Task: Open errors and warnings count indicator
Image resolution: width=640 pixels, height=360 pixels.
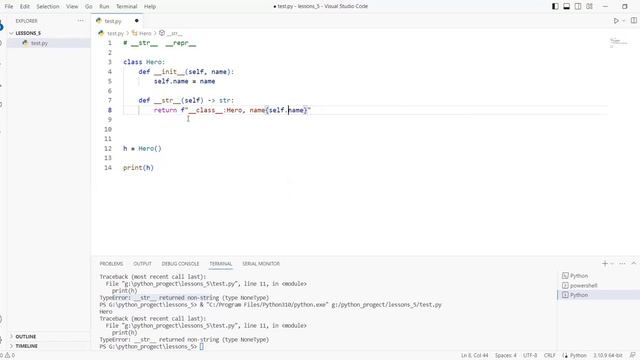Action: click(x=8, y=356)
